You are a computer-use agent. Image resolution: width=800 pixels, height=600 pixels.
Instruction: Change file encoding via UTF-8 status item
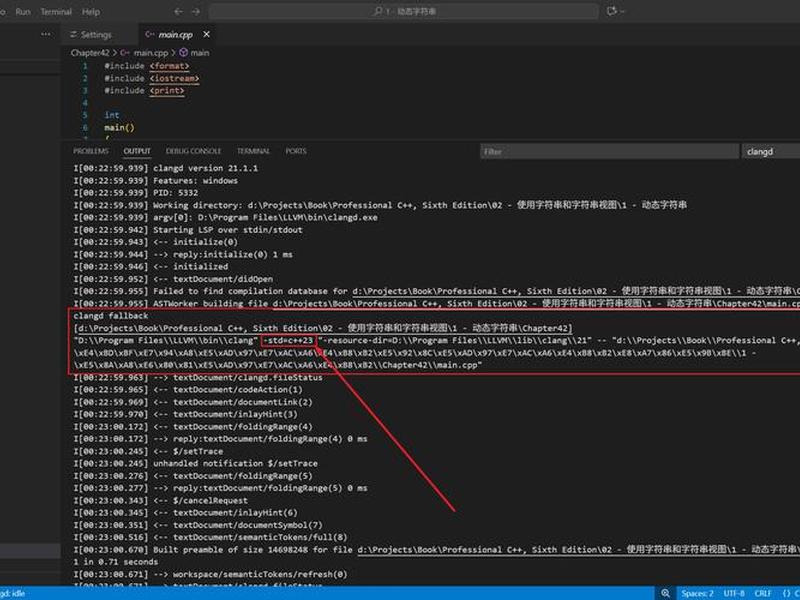click(734, 593)
